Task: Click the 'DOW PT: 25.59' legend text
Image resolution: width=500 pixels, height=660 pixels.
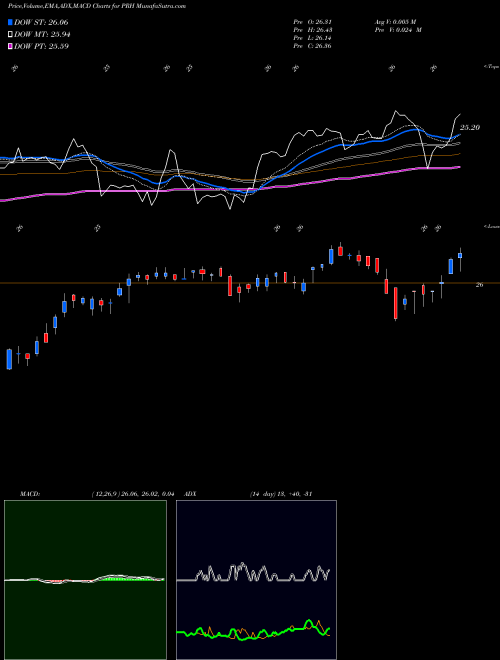Action: 41,46
